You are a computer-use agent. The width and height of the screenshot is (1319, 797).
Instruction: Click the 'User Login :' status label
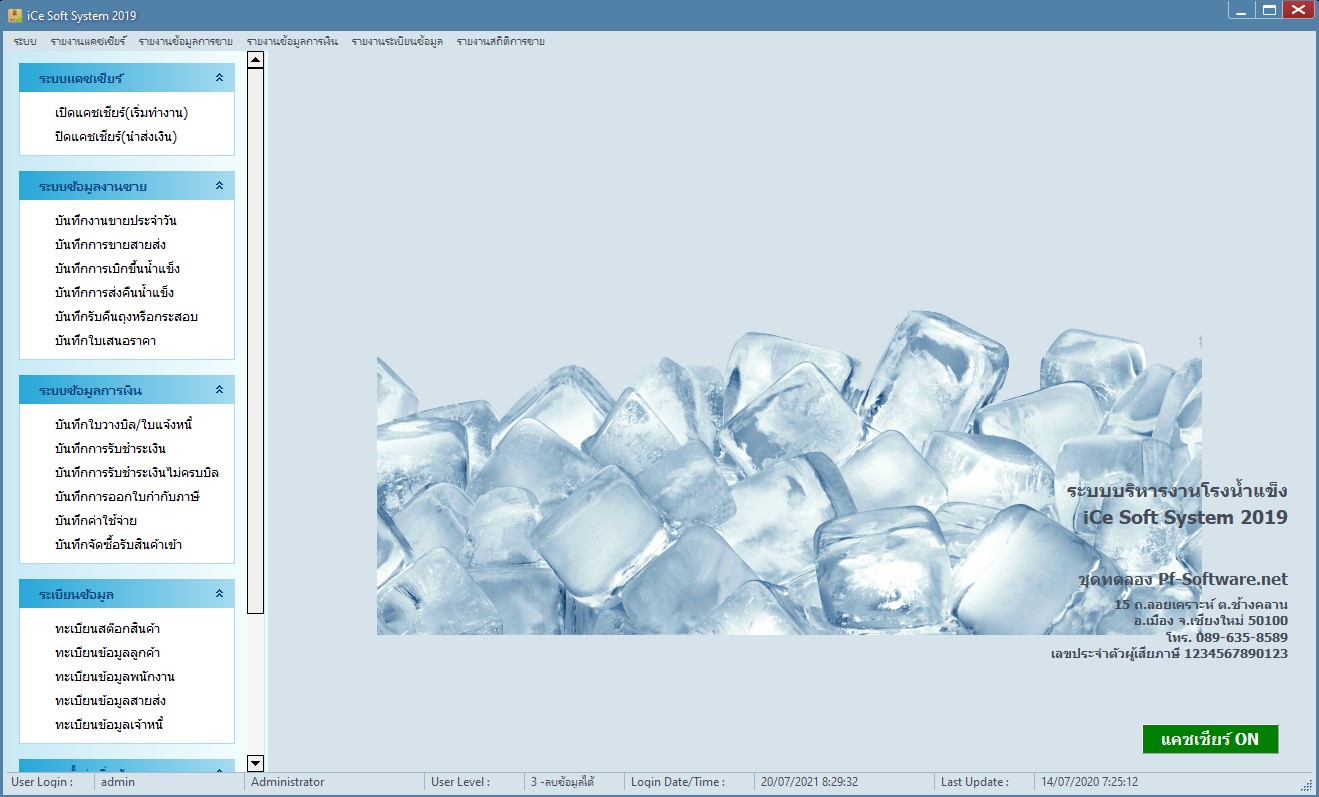pos(42,782)
